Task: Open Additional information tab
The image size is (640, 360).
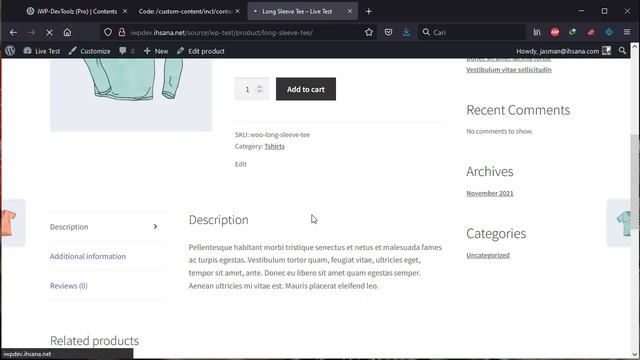Action: pos(88,256)
